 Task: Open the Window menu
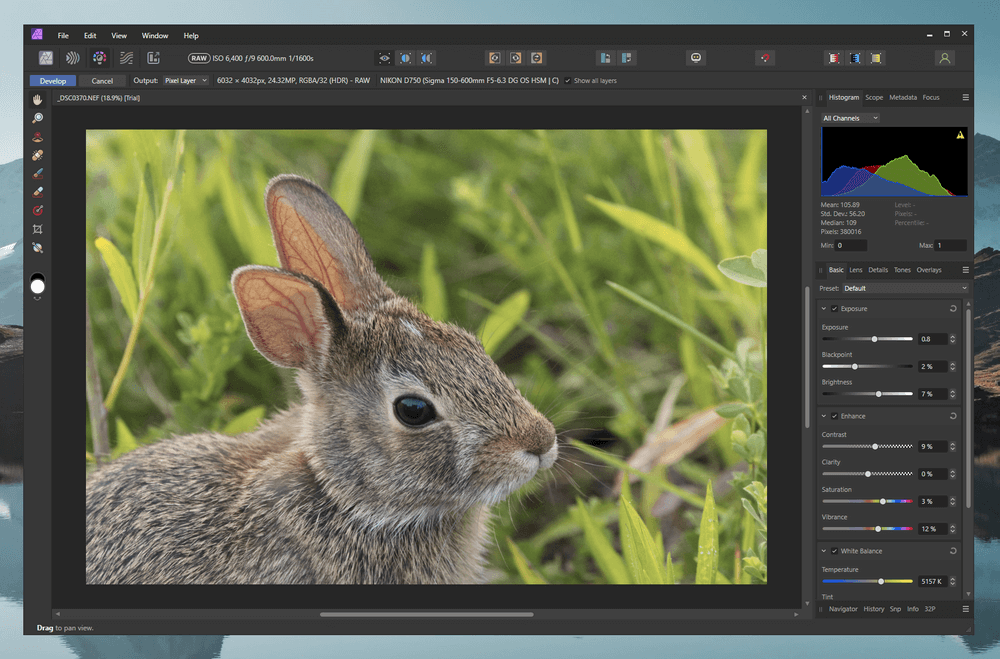(x=155, y=36)
